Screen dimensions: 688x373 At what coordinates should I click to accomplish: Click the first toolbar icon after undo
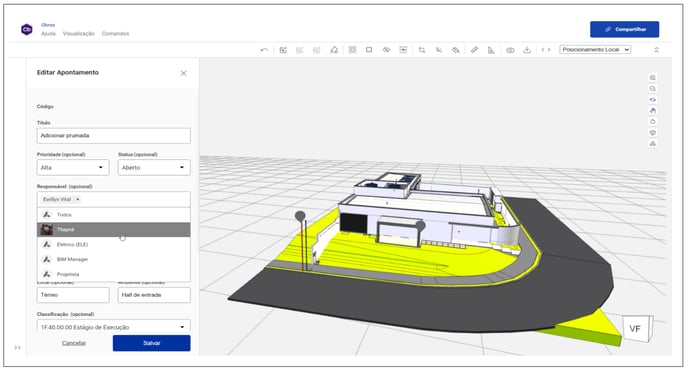click(283, 50)
